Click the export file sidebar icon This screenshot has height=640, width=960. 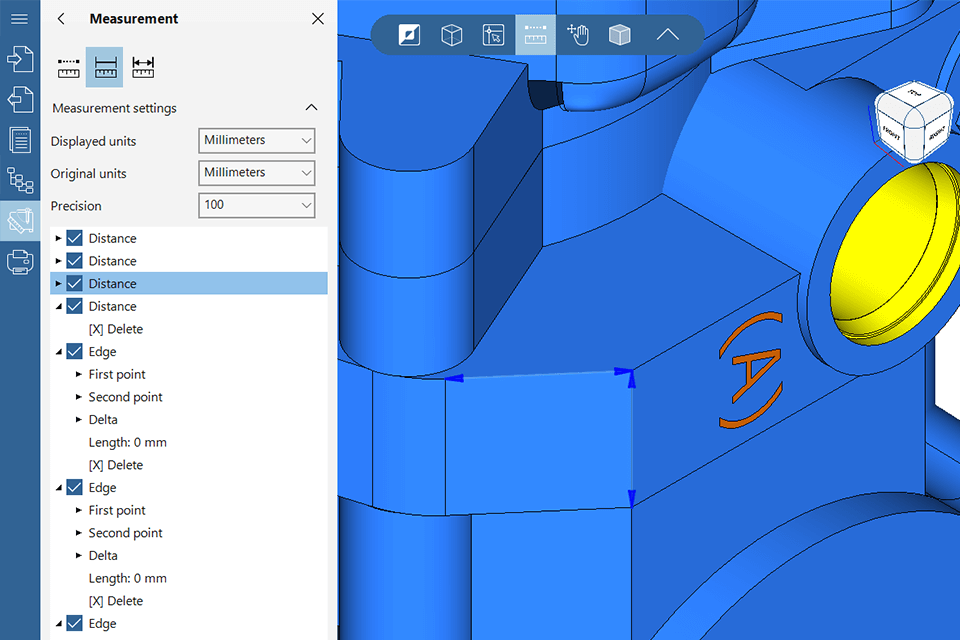click(19, 100)
